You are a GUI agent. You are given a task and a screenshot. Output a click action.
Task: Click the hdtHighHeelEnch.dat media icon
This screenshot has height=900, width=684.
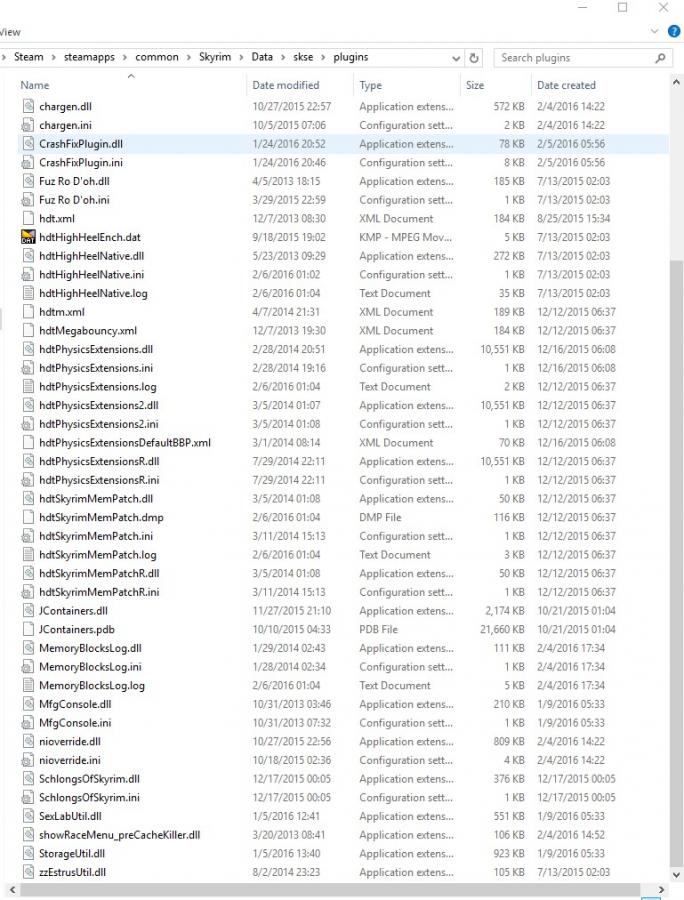(28, 237)
